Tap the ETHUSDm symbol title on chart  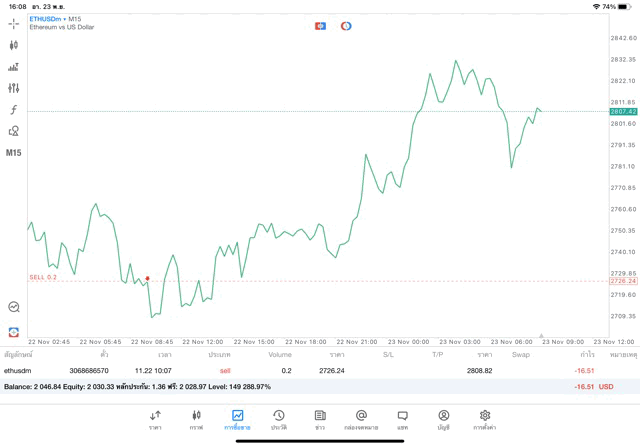pos(45,19)
